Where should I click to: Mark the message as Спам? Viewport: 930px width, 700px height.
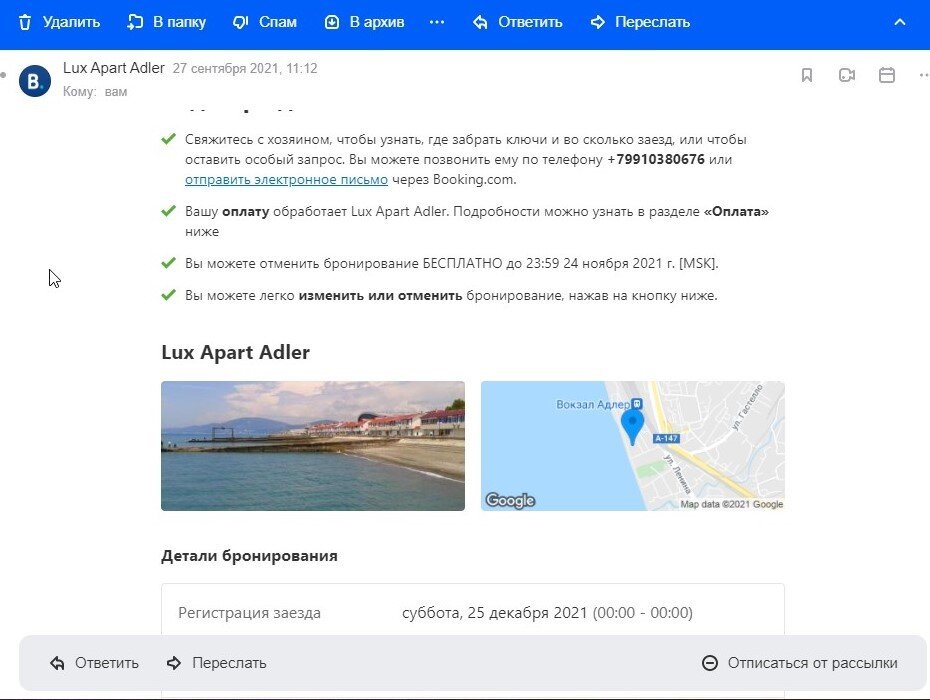(x=265, y=23)
